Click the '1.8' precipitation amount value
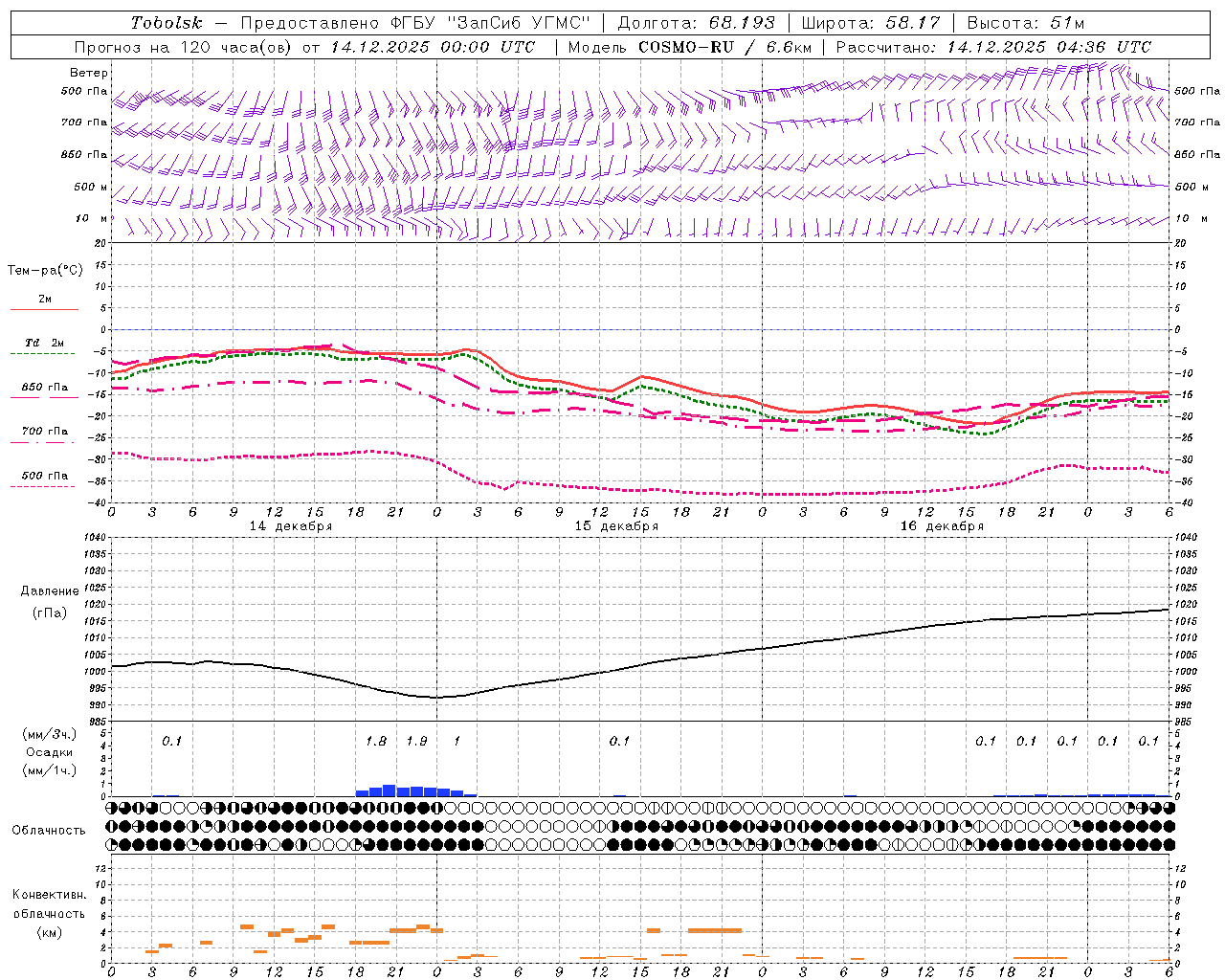Image resolution: width=1225 pixels, height=980 pixels. (x=376, y=742)
